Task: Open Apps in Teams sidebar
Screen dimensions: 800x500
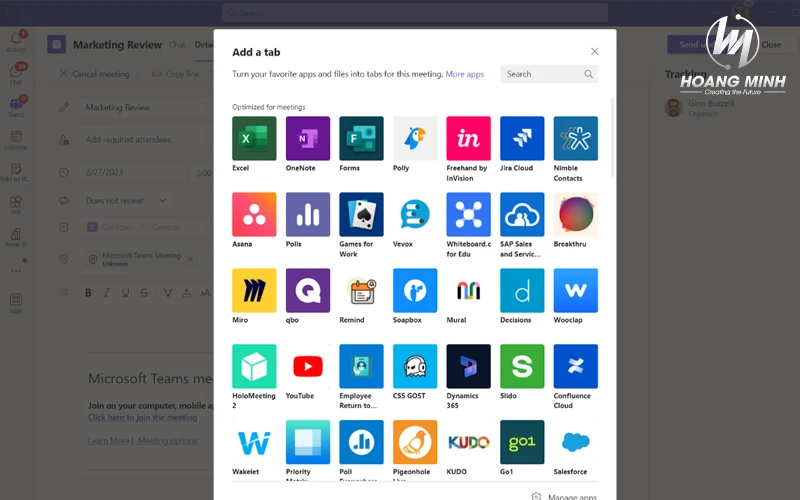Action: (16, 303)
